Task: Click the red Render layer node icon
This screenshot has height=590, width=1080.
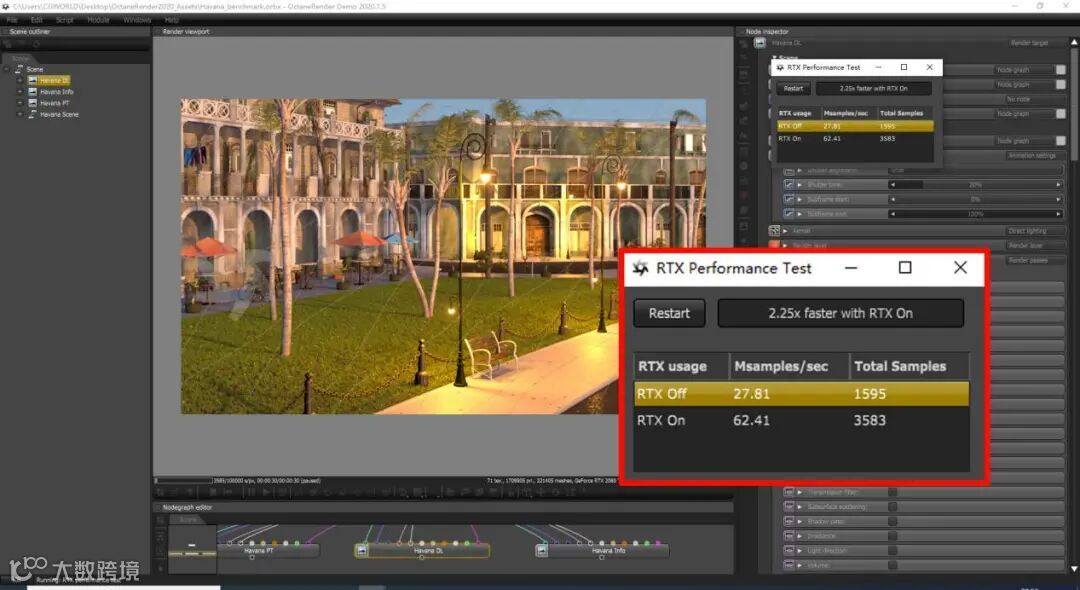Action: point(774,245)
